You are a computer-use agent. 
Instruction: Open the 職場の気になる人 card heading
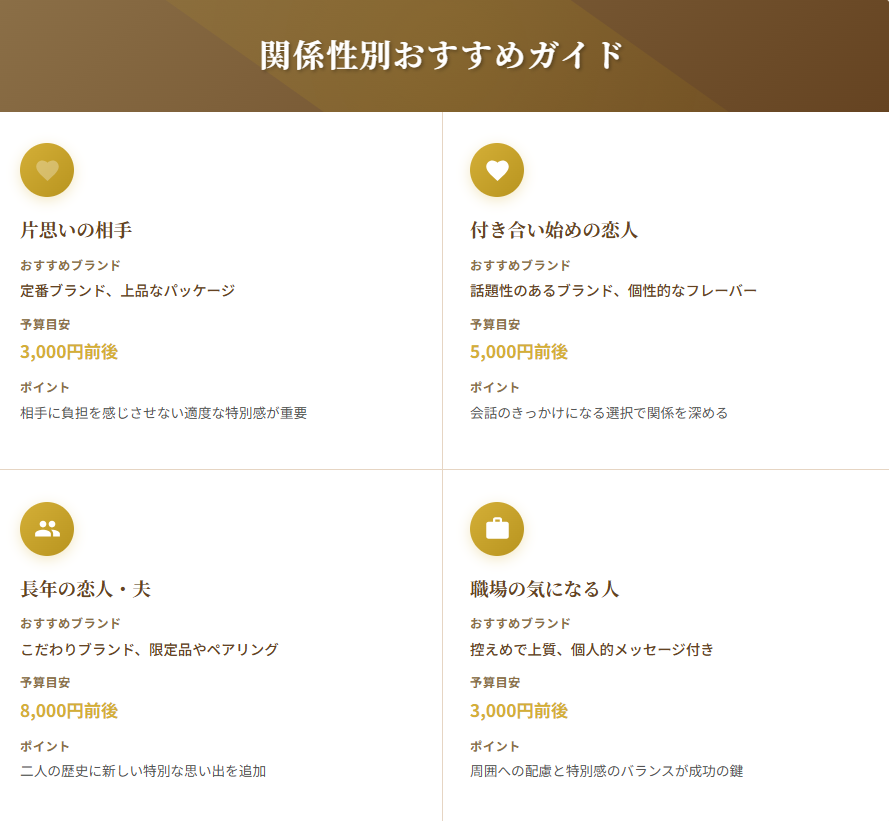point(544,589)
